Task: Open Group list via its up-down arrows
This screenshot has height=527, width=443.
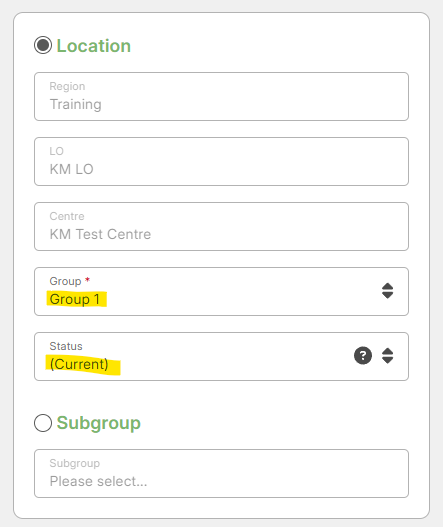Action: 387,291
